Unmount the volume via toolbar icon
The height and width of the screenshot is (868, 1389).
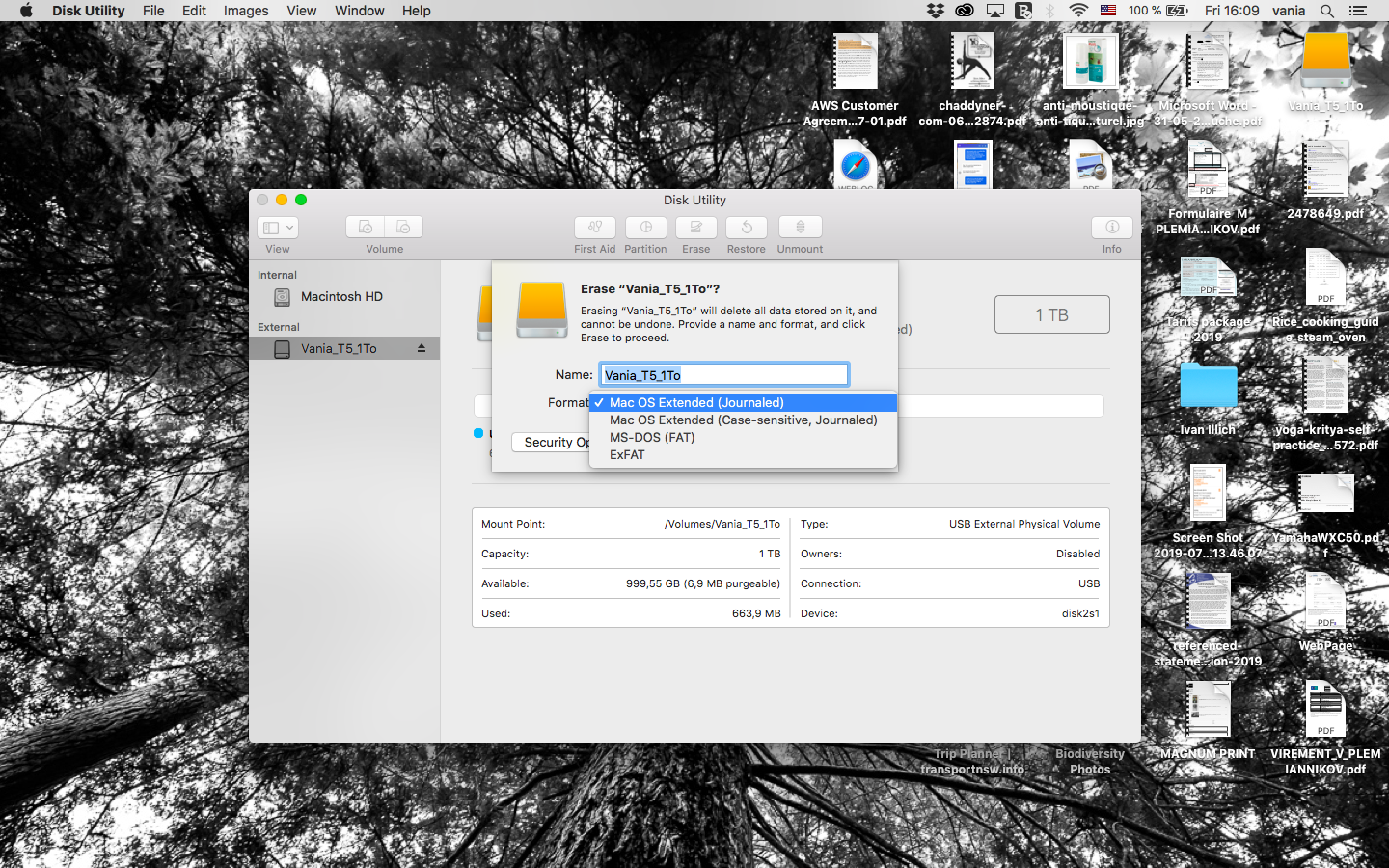coord(800,228)
